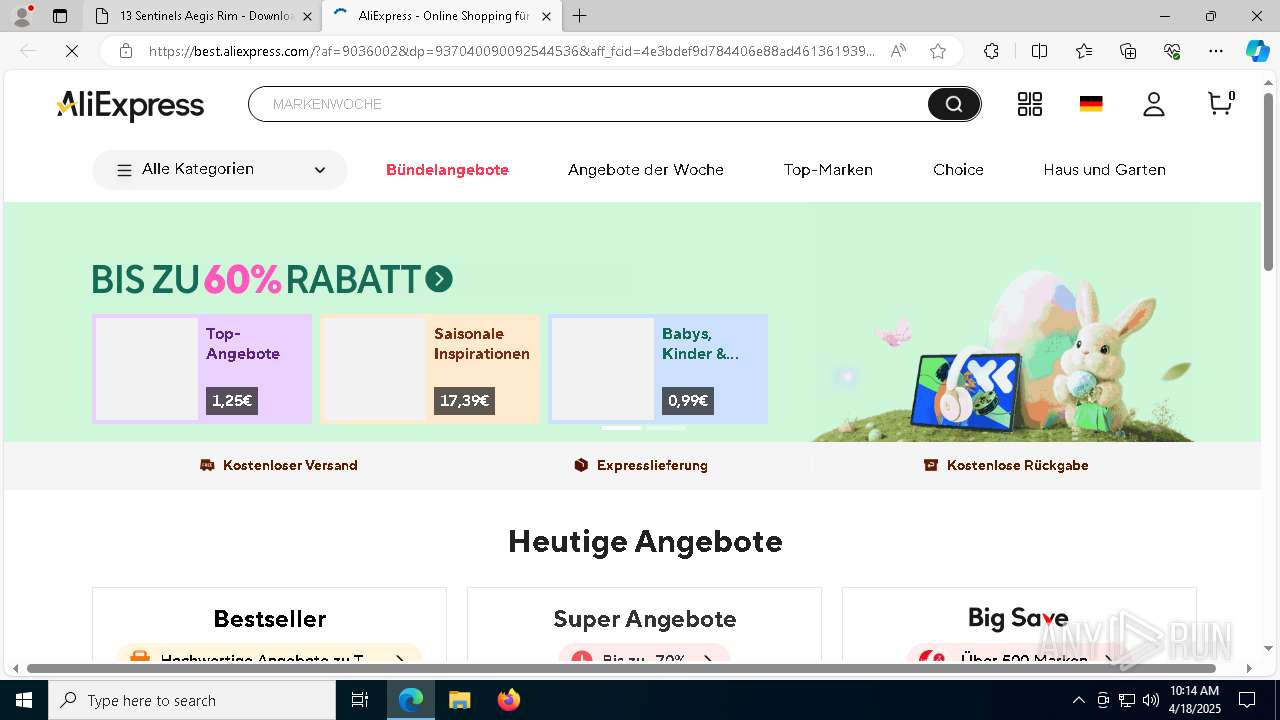
Task: Show hidden system tray icons
Action: pos(1078,700)
